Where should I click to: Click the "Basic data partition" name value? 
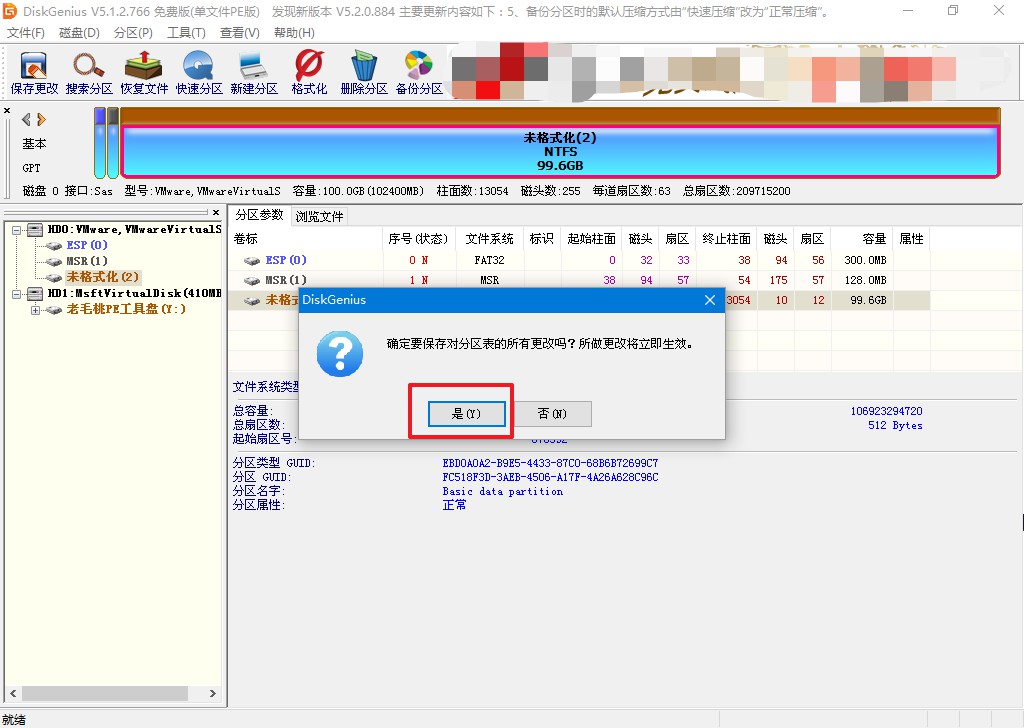pos(502,491)
